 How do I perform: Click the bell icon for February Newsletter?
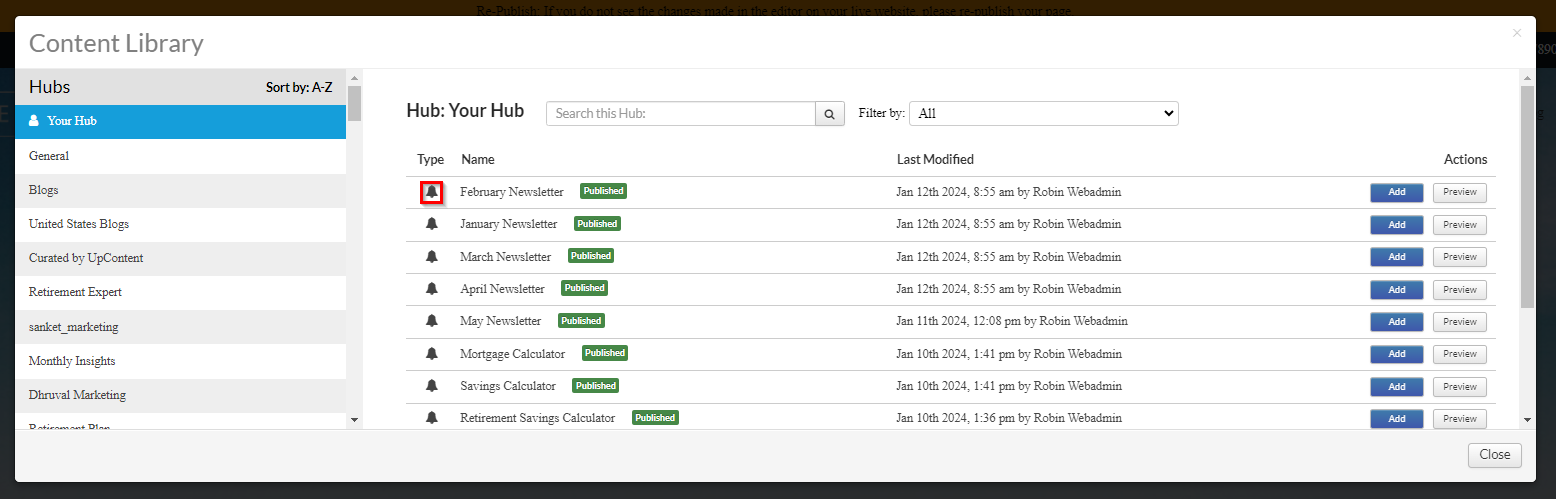tap(432, 191)
